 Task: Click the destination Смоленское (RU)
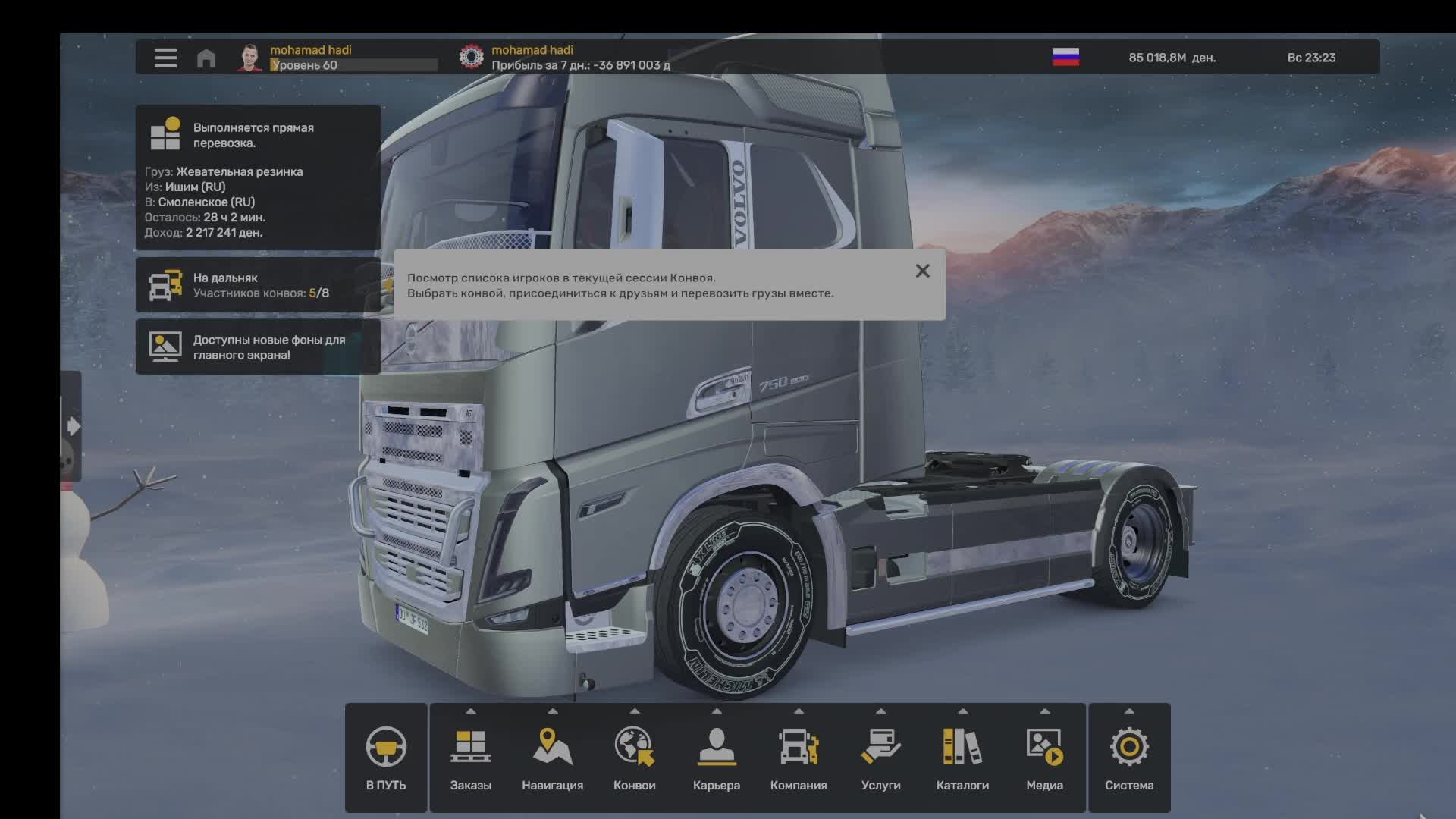[206, 202]
